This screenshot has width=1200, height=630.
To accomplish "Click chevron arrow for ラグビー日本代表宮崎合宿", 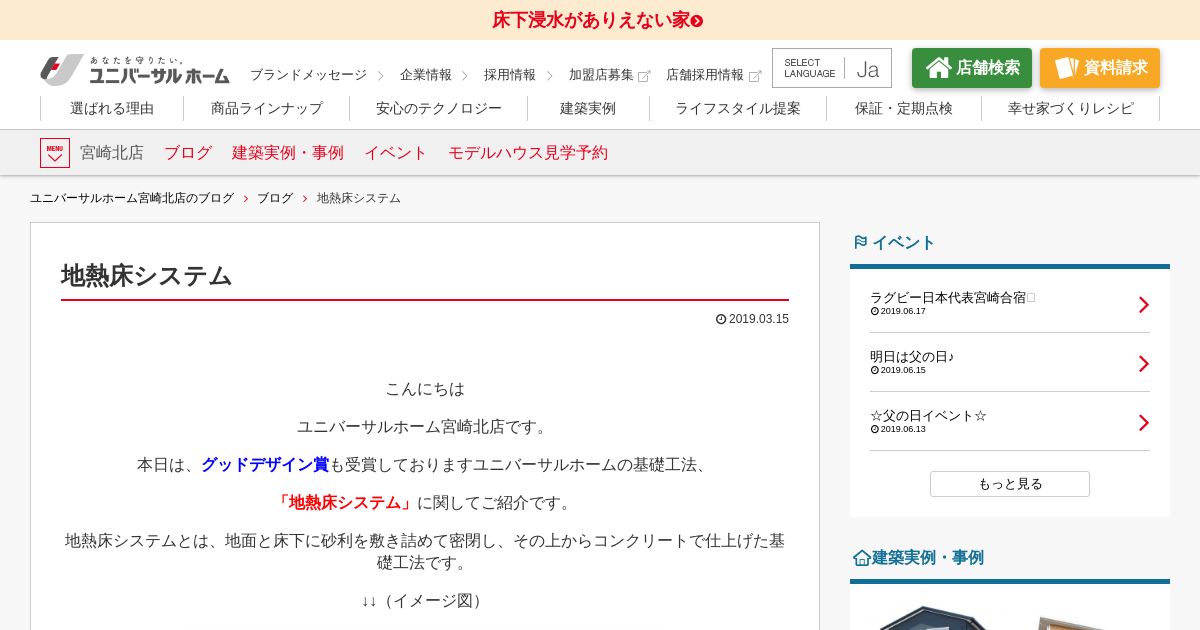I will tap(1144, 304).
